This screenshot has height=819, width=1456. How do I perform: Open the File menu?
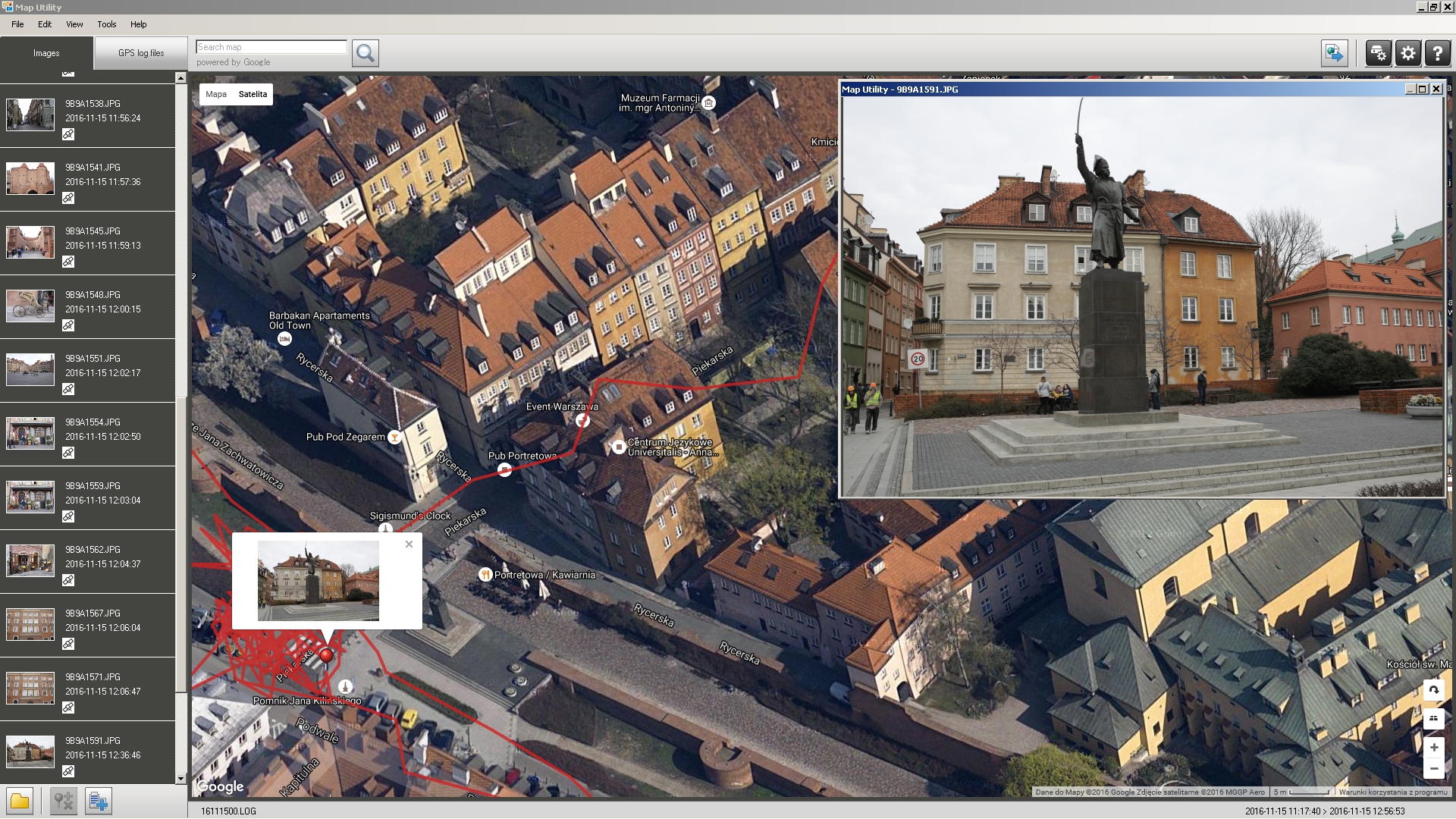17,24
